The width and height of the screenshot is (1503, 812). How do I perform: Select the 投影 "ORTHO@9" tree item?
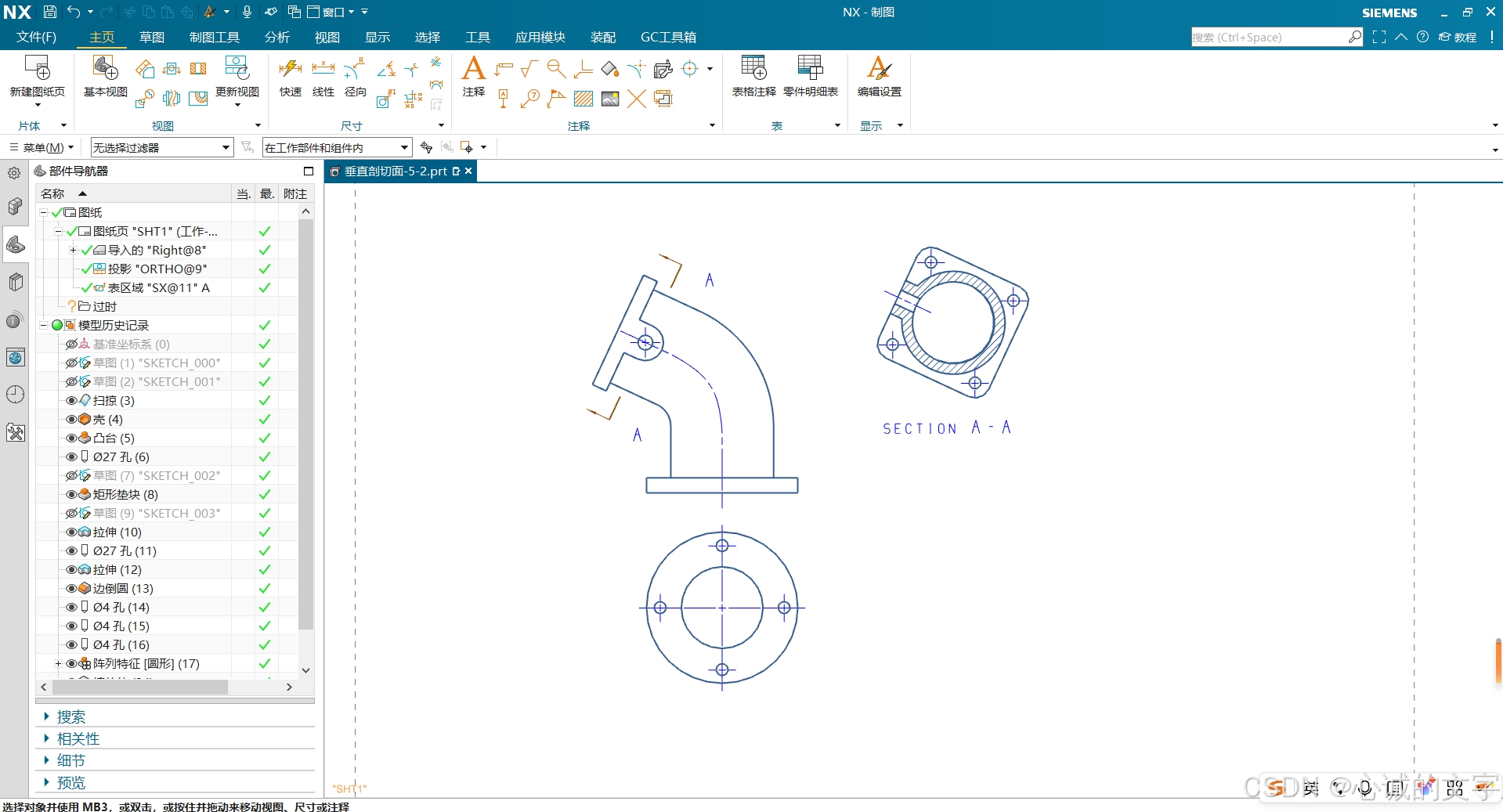click(x=157, y=269)
